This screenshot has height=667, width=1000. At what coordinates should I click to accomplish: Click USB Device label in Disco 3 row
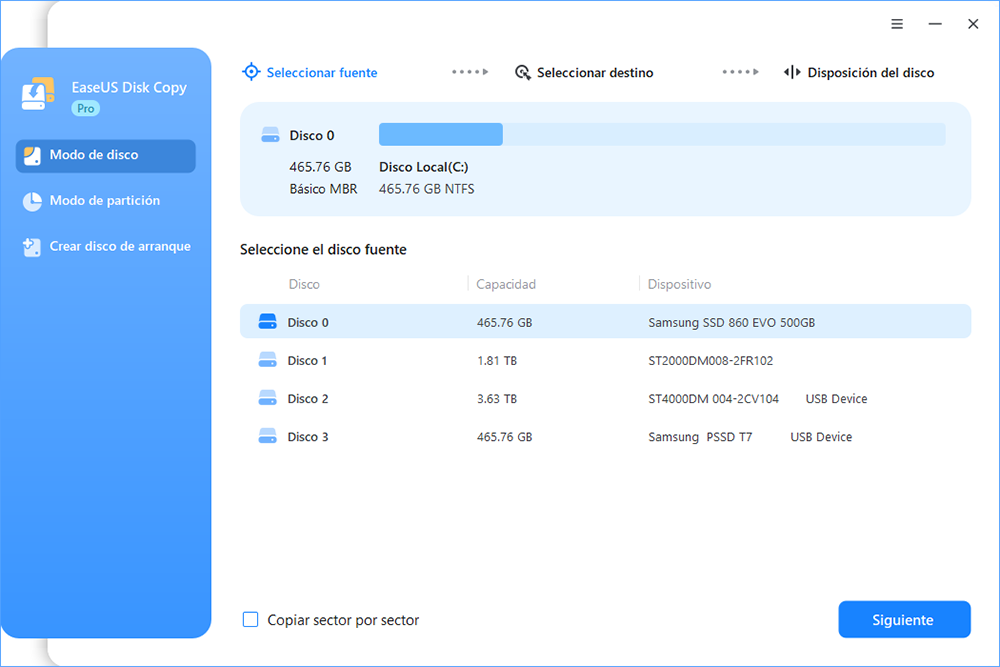(x=821, y=437)
